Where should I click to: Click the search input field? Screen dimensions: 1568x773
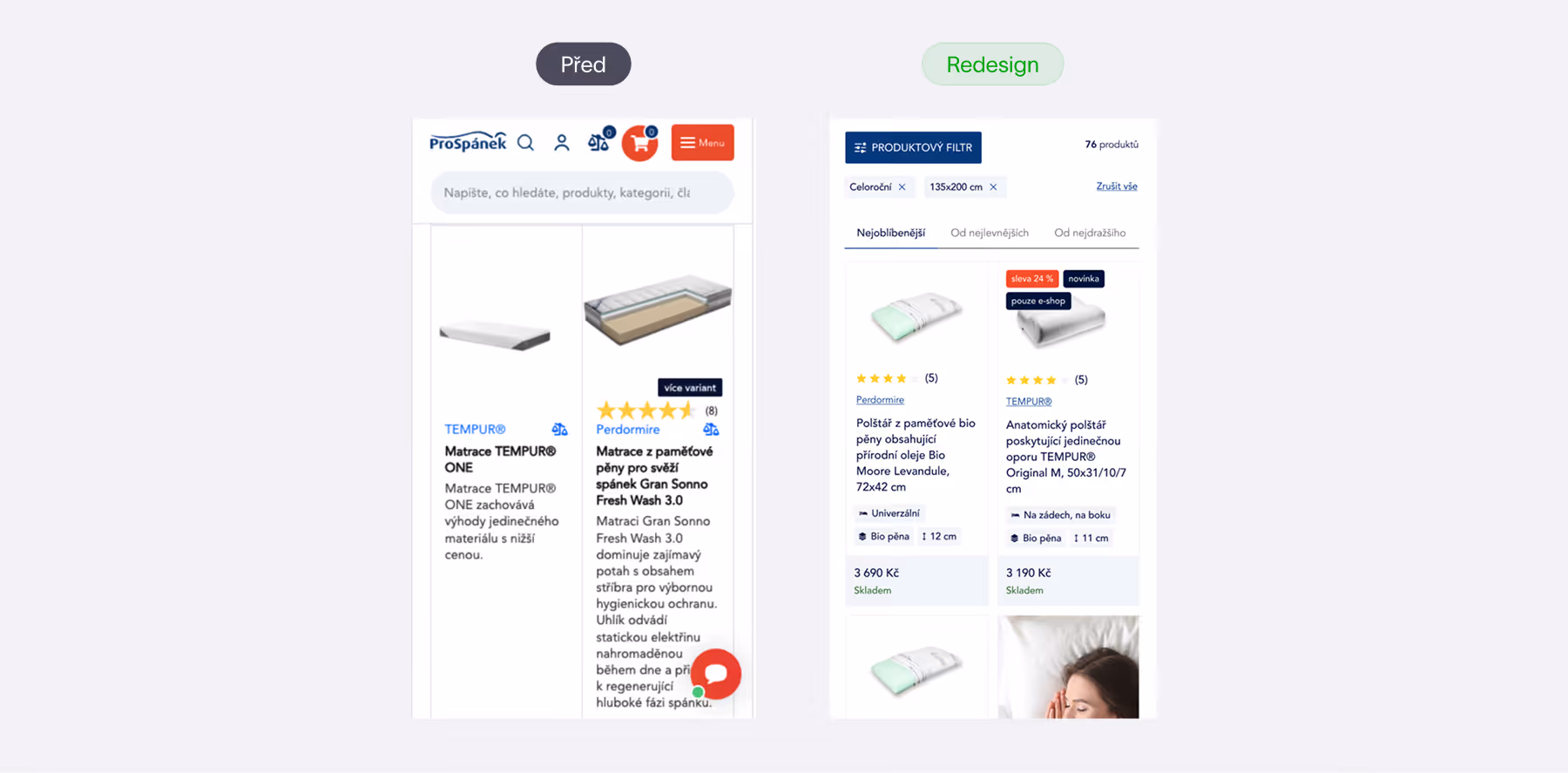point(582,193)
